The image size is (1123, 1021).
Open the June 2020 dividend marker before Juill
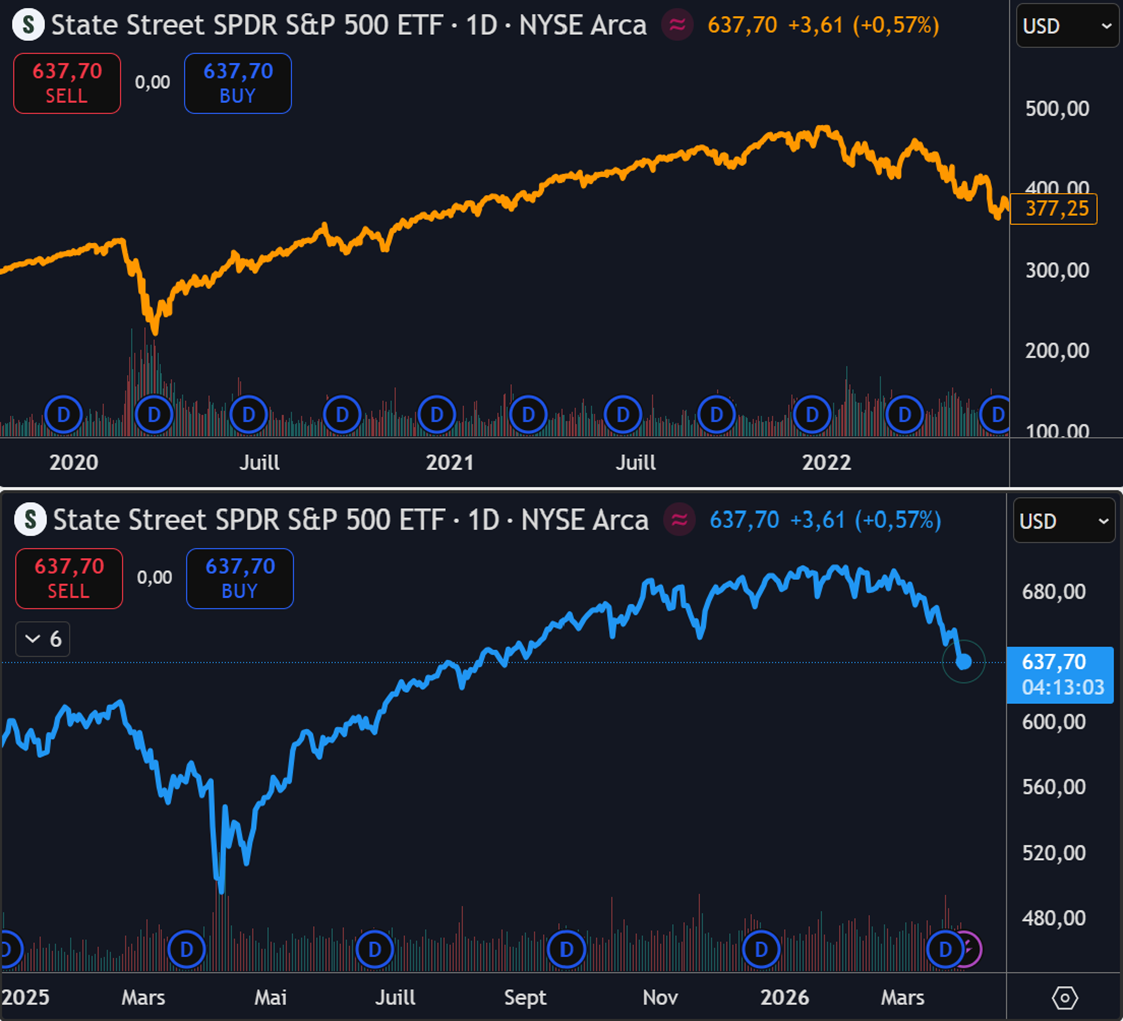tap(249, 415)
